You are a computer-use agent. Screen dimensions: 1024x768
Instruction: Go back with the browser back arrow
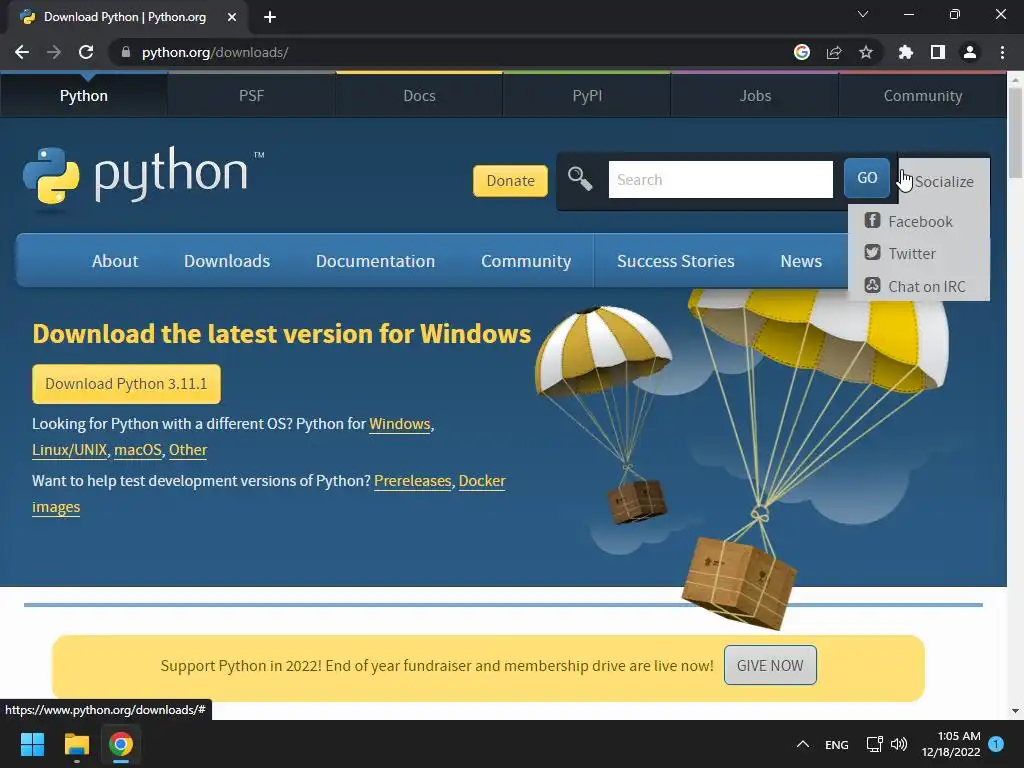(x=22, y=52)
